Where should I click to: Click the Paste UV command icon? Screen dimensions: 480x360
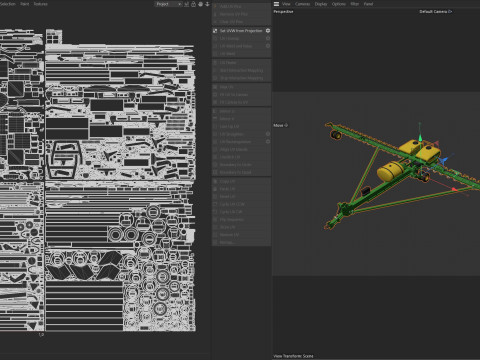[x=215, y=189]
